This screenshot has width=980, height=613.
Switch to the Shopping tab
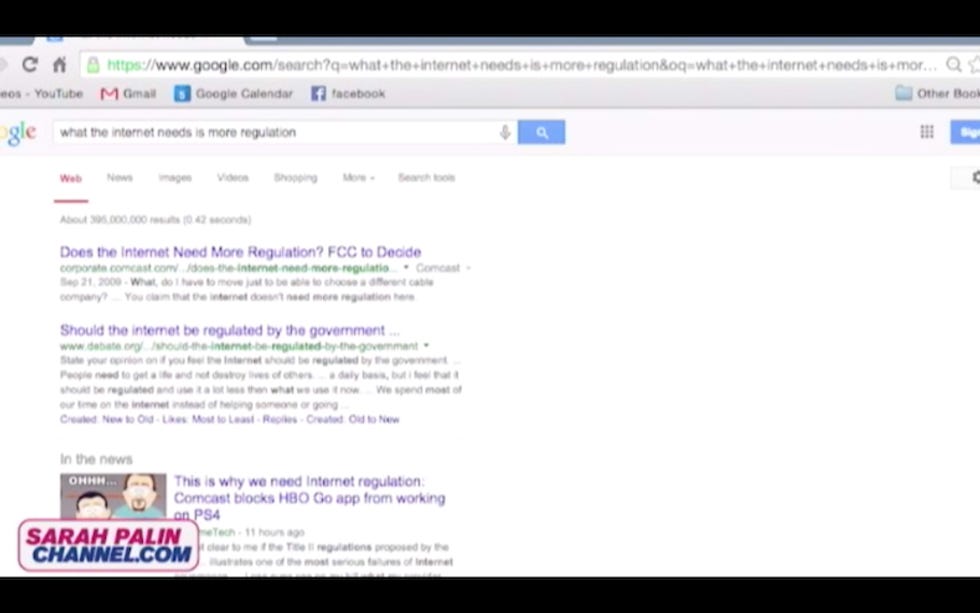(296, 178)
